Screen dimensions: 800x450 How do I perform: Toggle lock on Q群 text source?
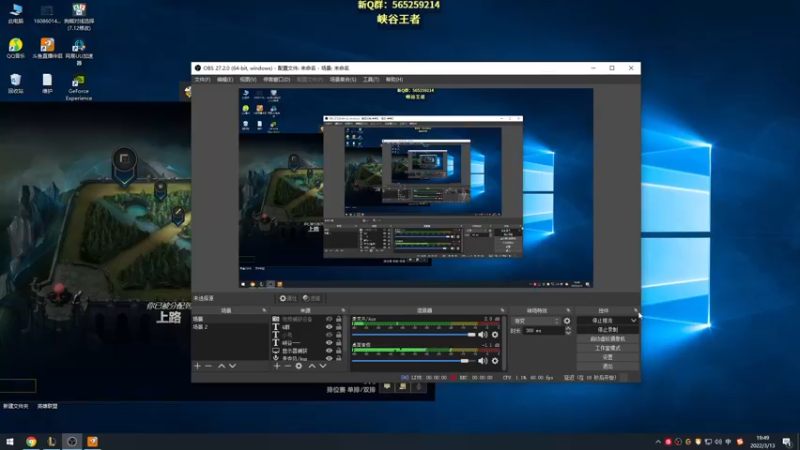click(x=338, y=327)
